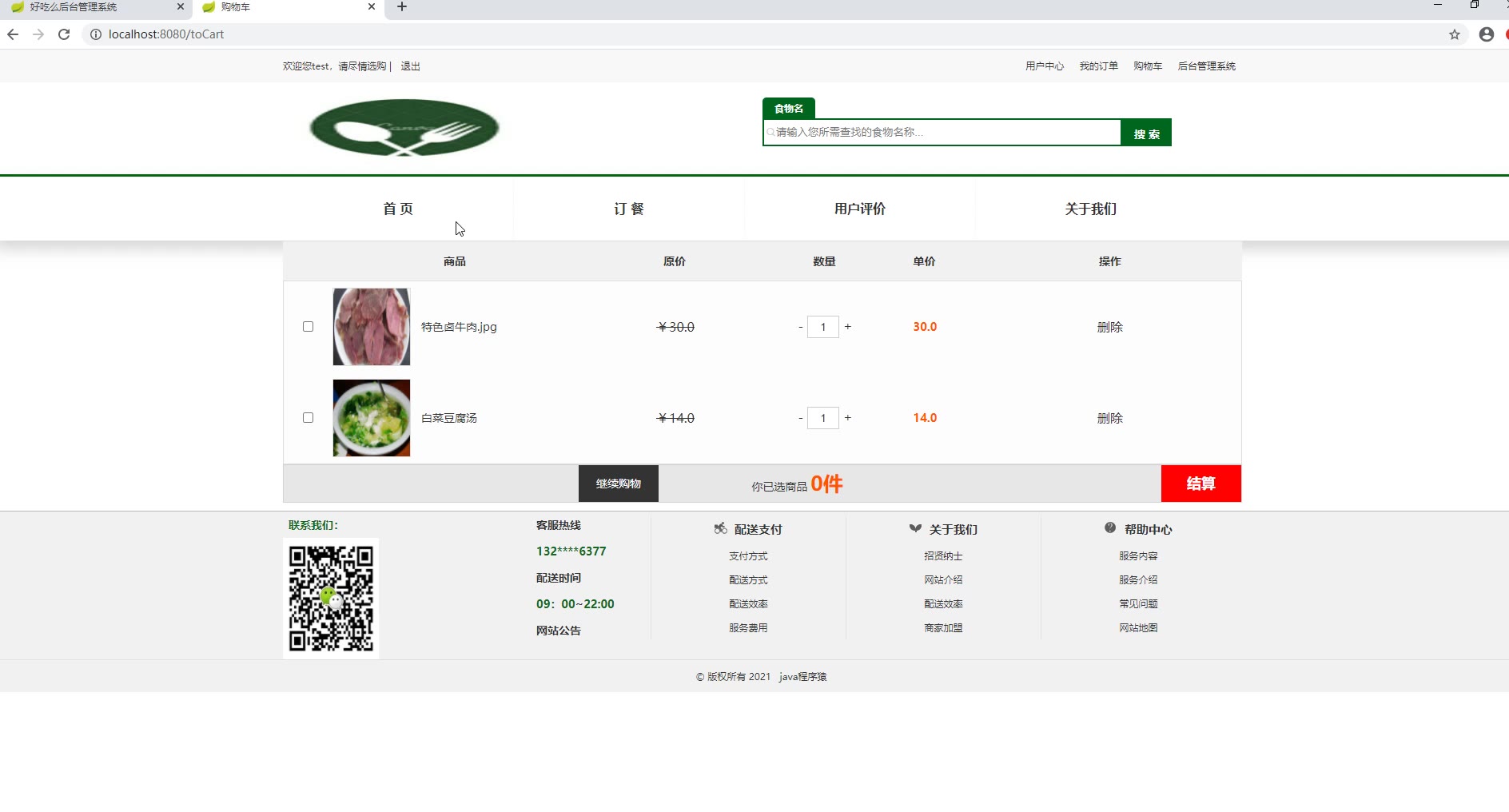This screenshot has width=1509, height=812.
Task: Click the green 搜索 search button
Action: point(1146,133)
